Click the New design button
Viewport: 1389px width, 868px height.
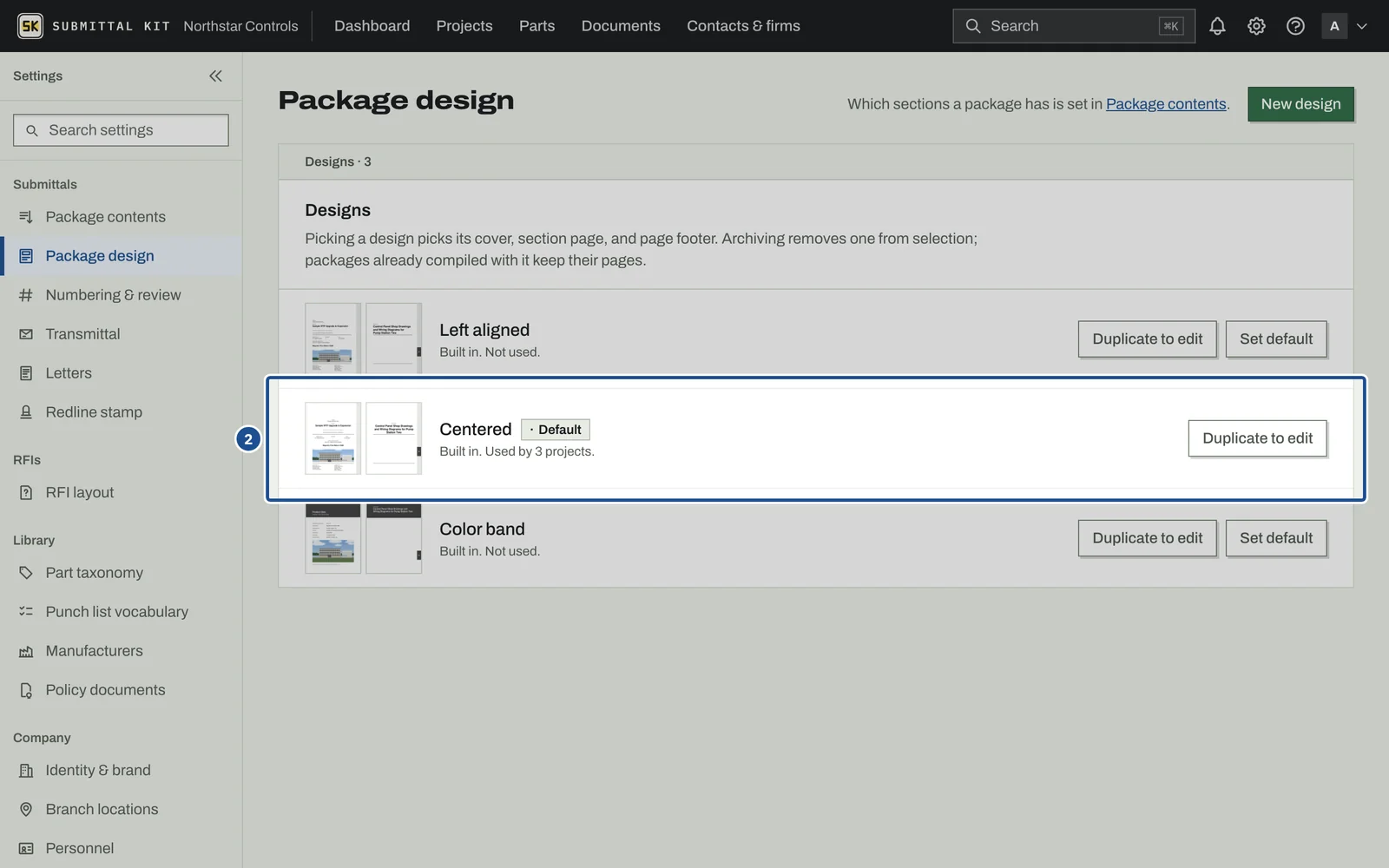[1300, 104]
